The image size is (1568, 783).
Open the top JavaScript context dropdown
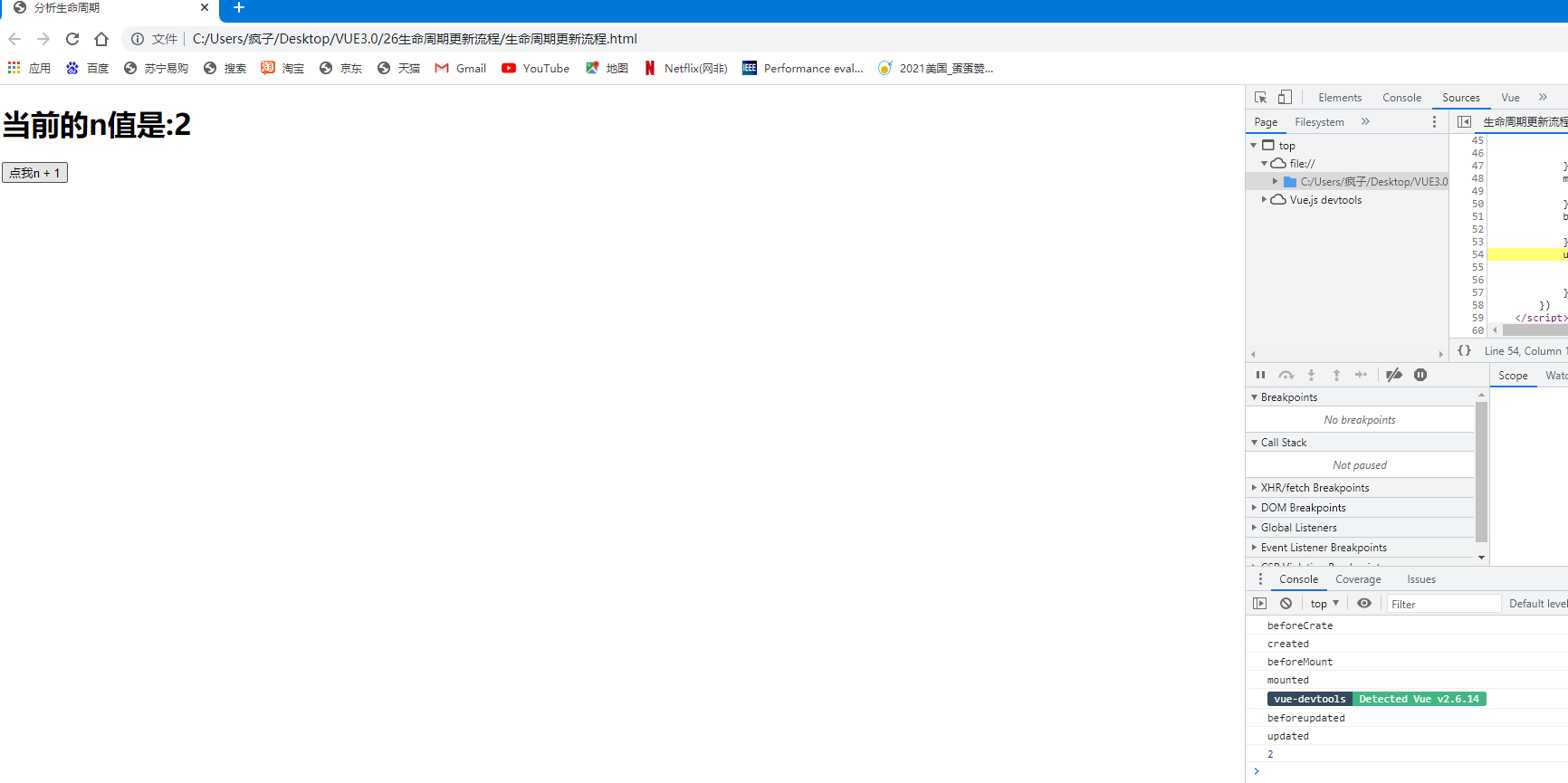coord(1324,604)
